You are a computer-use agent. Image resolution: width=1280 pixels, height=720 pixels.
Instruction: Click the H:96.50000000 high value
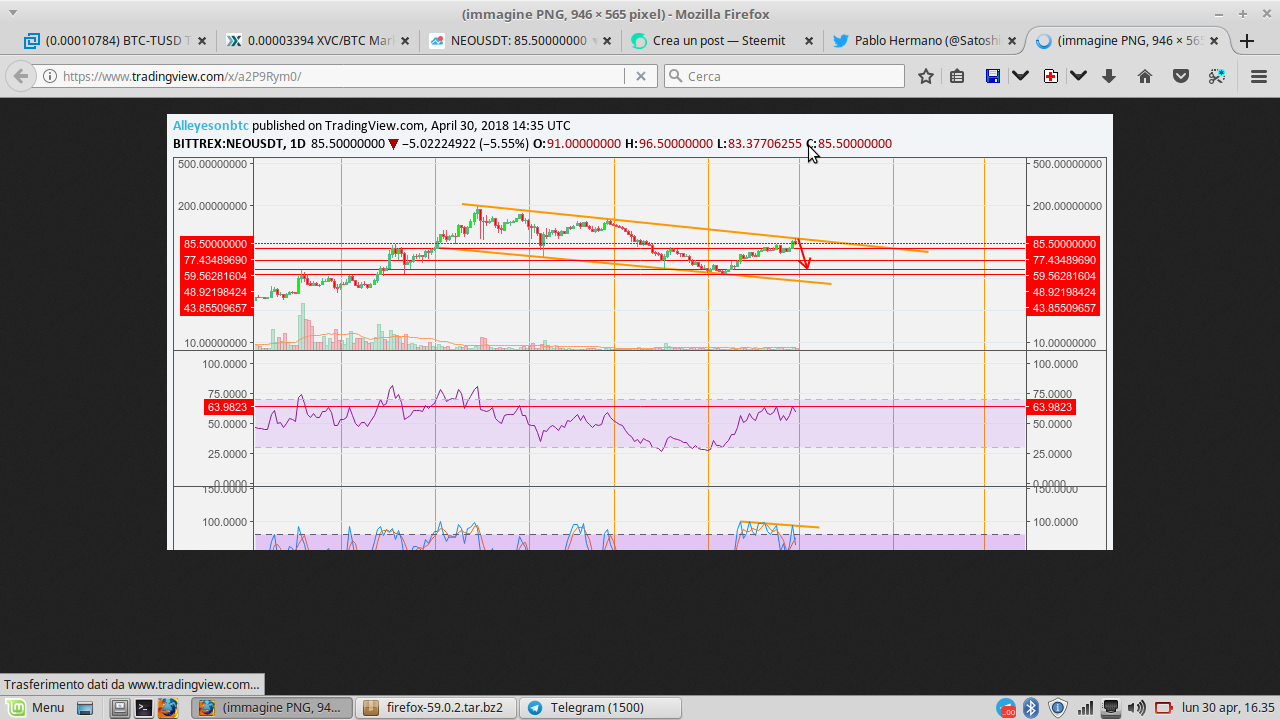[x=669, y=144]
